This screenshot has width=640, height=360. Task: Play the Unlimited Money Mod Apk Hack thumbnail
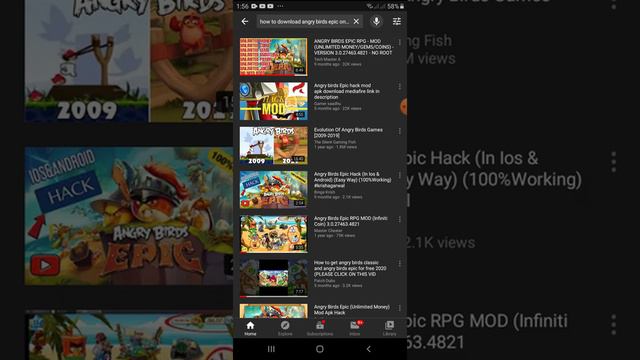[x=273, y=311]
